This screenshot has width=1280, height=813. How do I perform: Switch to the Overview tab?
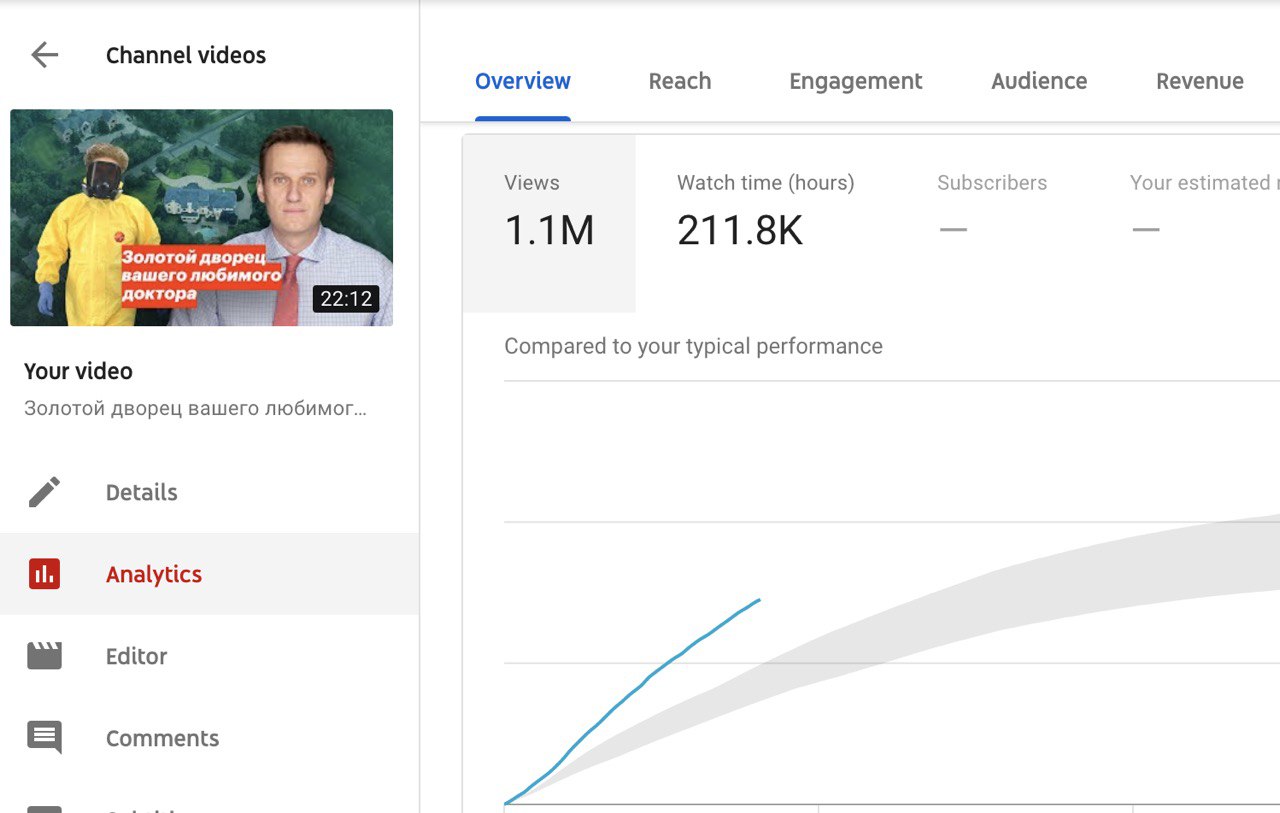(523, 81)
